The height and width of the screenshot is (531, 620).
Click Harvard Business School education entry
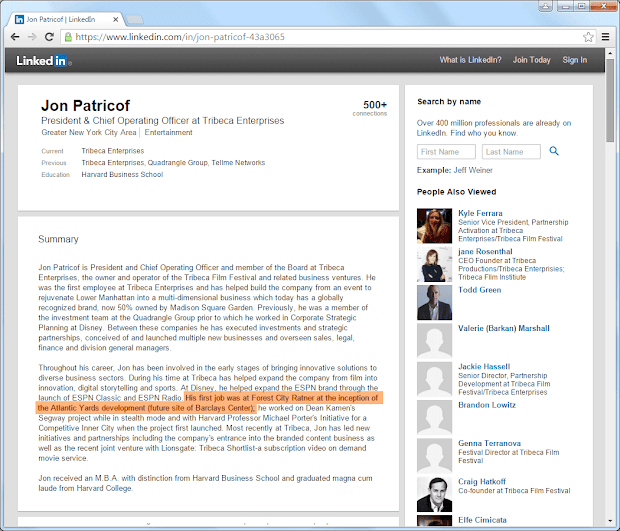pyautogui.click(x=122, y=174)
